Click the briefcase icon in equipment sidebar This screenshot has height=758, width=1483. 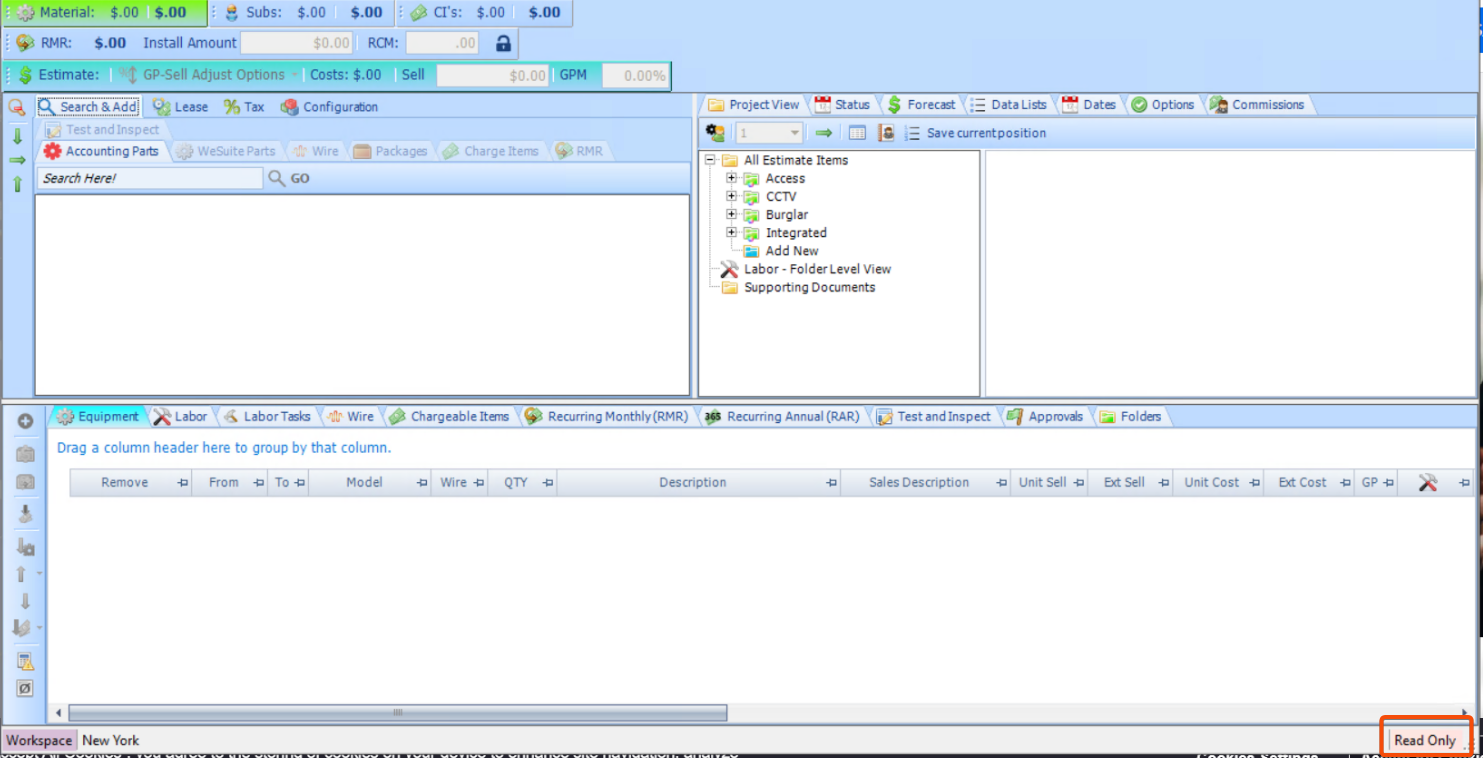point(26,454)
